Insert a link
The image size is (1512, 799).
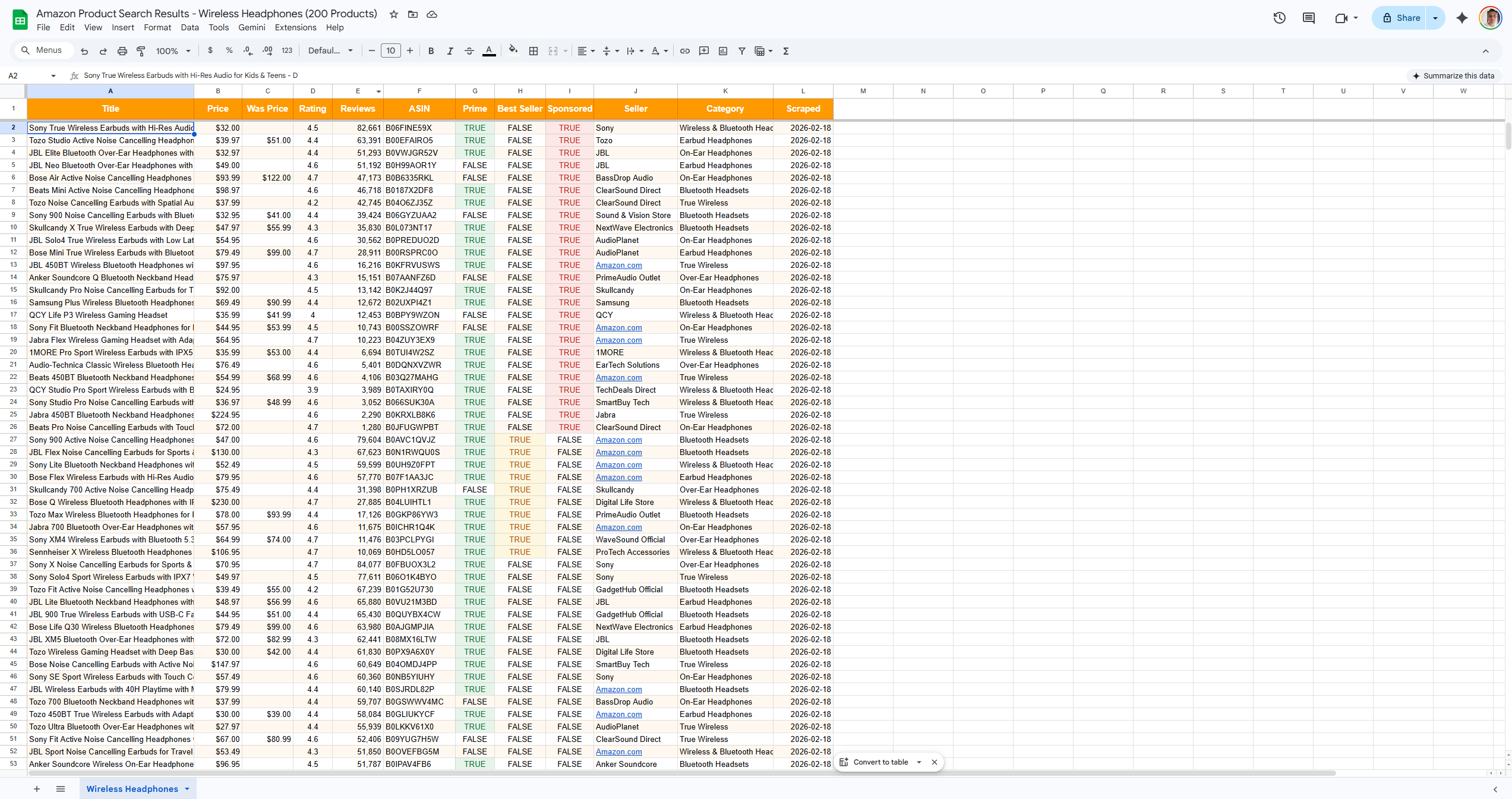[x=684, y=51]
